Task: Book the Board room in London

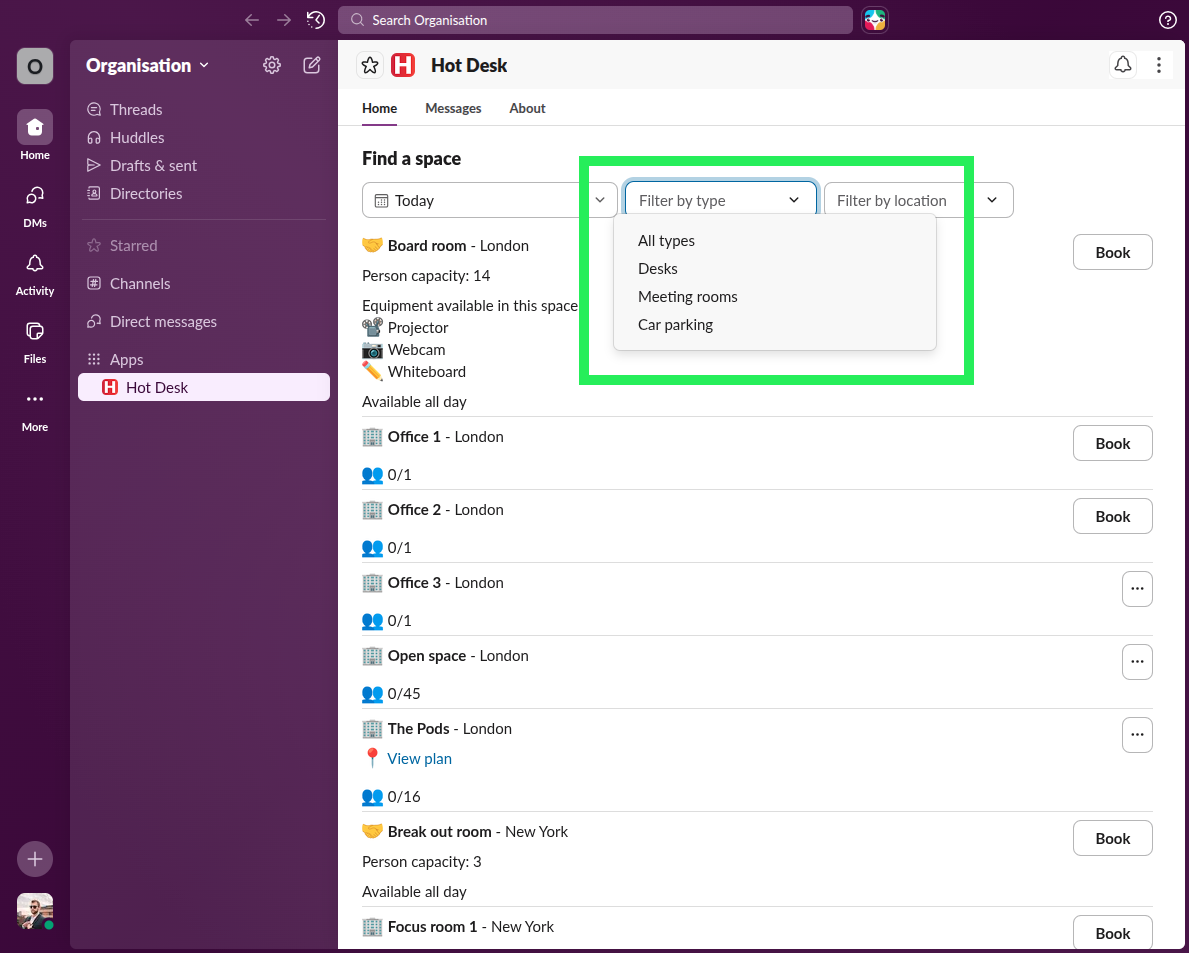Action: (x=1112, y=252)
